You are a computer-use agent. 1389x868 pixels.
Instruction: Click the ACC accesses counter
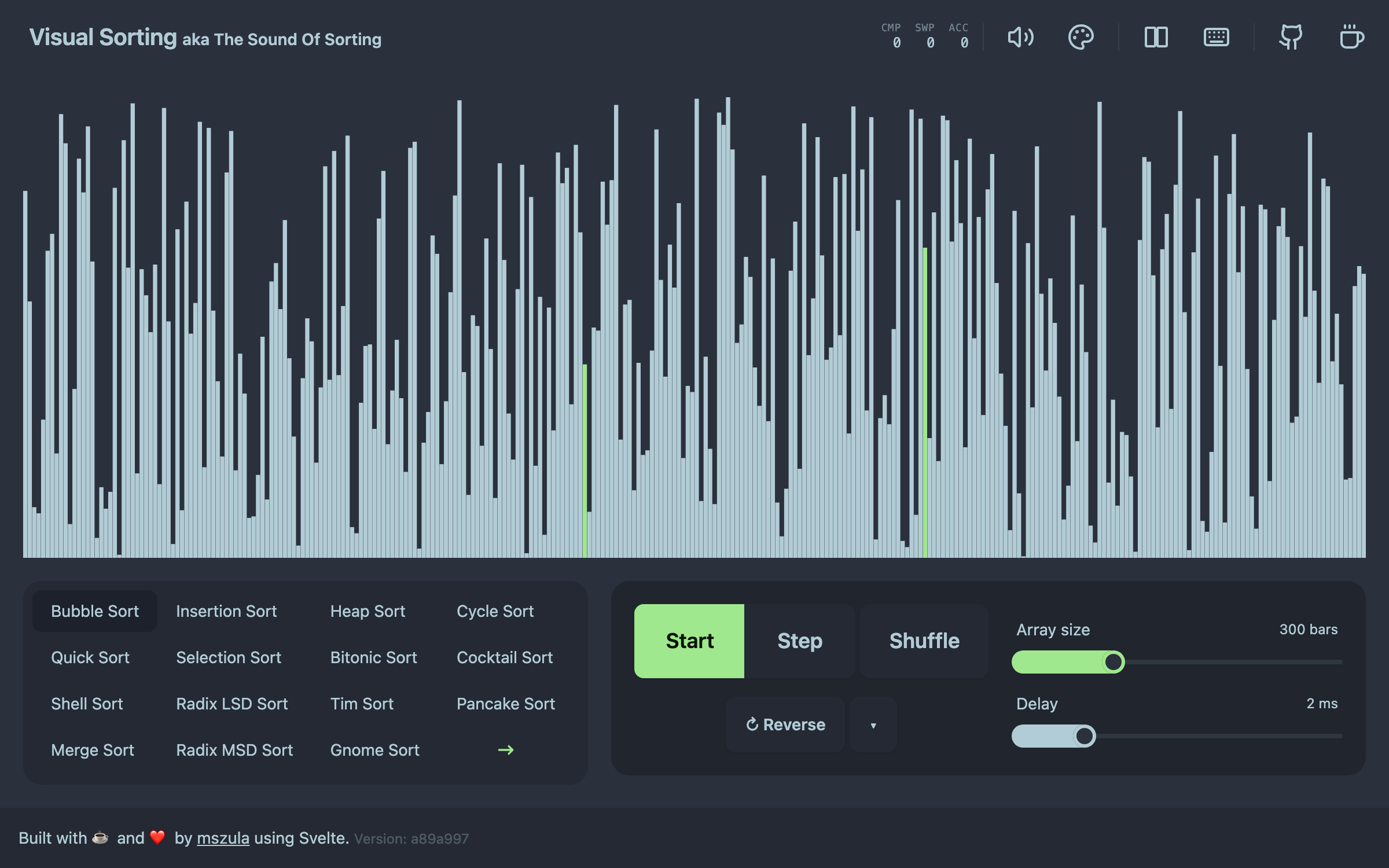click(x=958, y=36)
